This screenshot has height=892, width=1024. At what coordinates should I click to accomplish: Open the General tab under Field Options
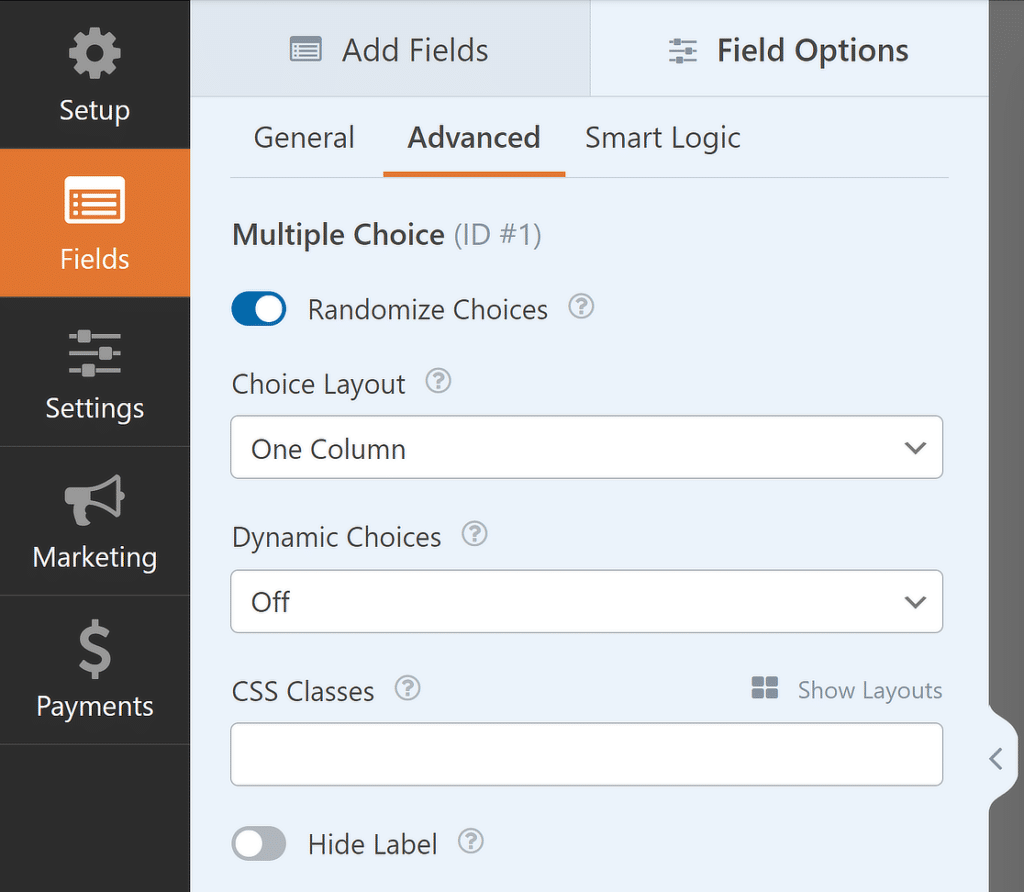point(303,137)
